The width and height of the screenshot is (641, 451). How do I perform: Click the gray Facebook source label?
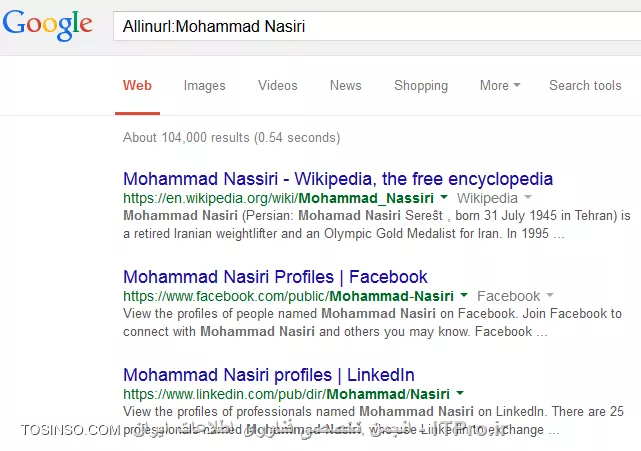[x=509, y=296]
